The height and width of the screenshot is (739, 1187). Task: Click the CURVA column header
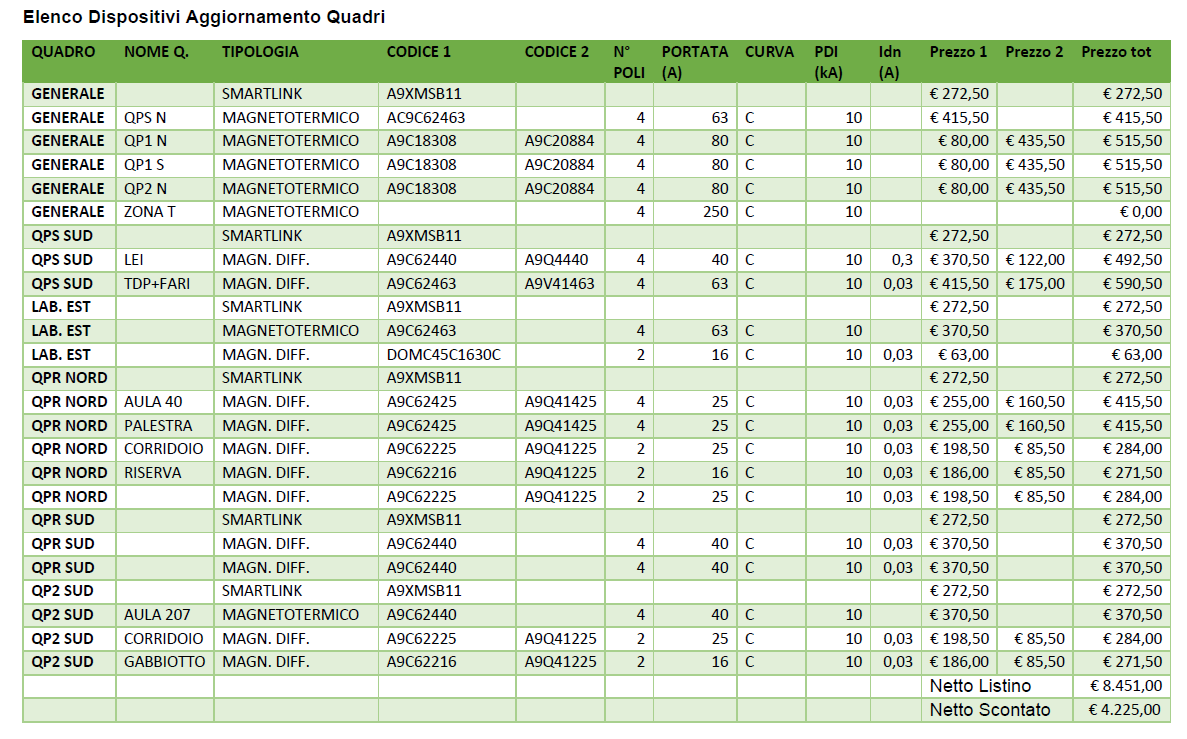point(769,52)
